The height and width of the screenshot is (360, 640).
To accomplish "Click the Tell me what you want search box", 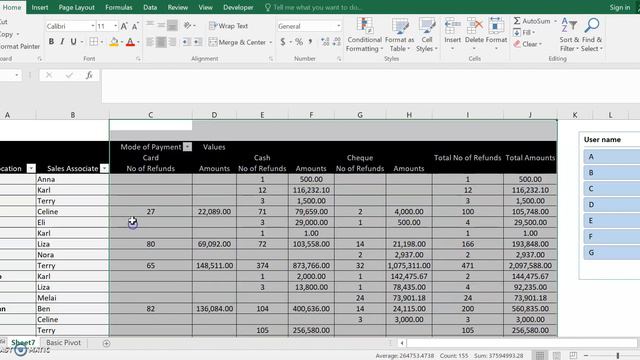I will click(313, 7).
